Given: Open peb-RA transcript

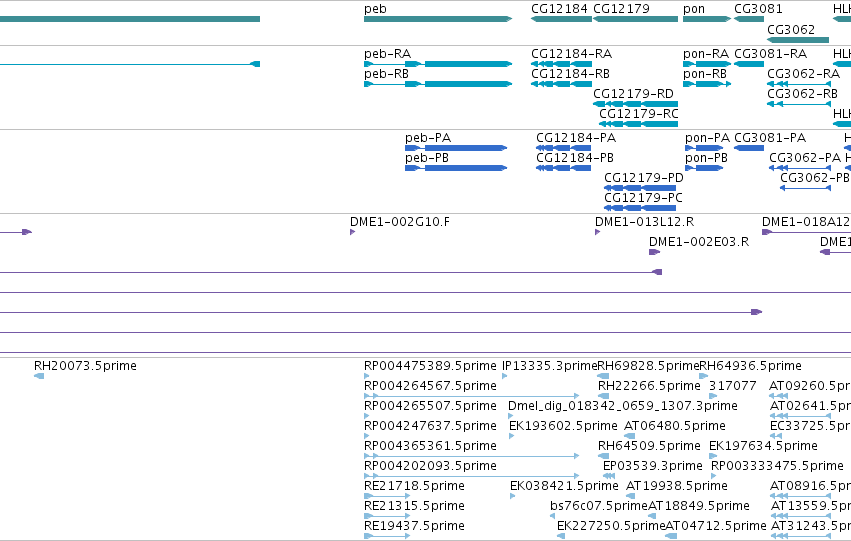Looking at the screenshot, I should (x=438, y=64).
